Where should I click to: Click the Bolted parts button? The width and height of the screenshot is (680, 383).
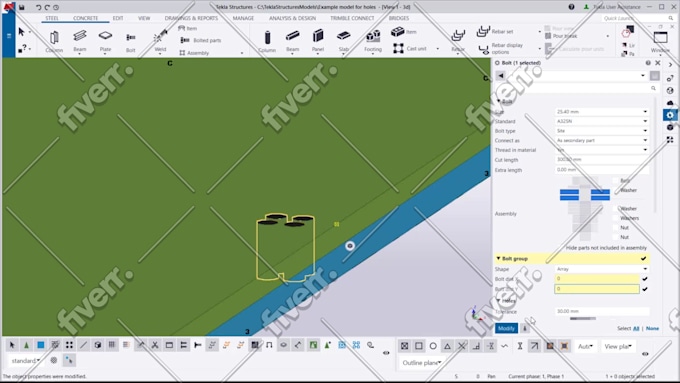[x=201, y=40]
